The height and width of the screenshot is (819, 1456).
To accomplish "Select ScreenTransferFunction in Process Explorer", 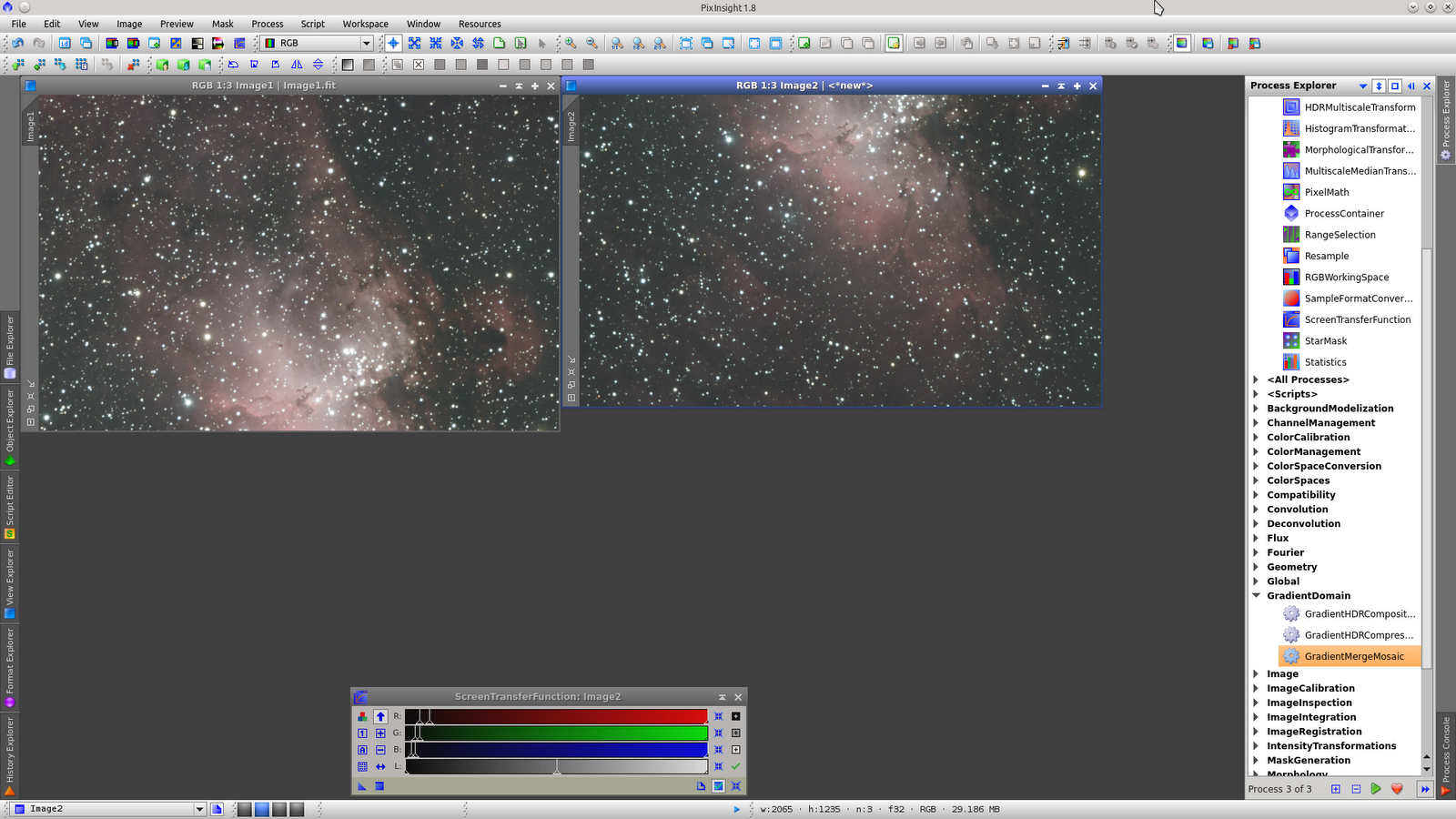I will pyautogui.click(x=1348, y=319).
